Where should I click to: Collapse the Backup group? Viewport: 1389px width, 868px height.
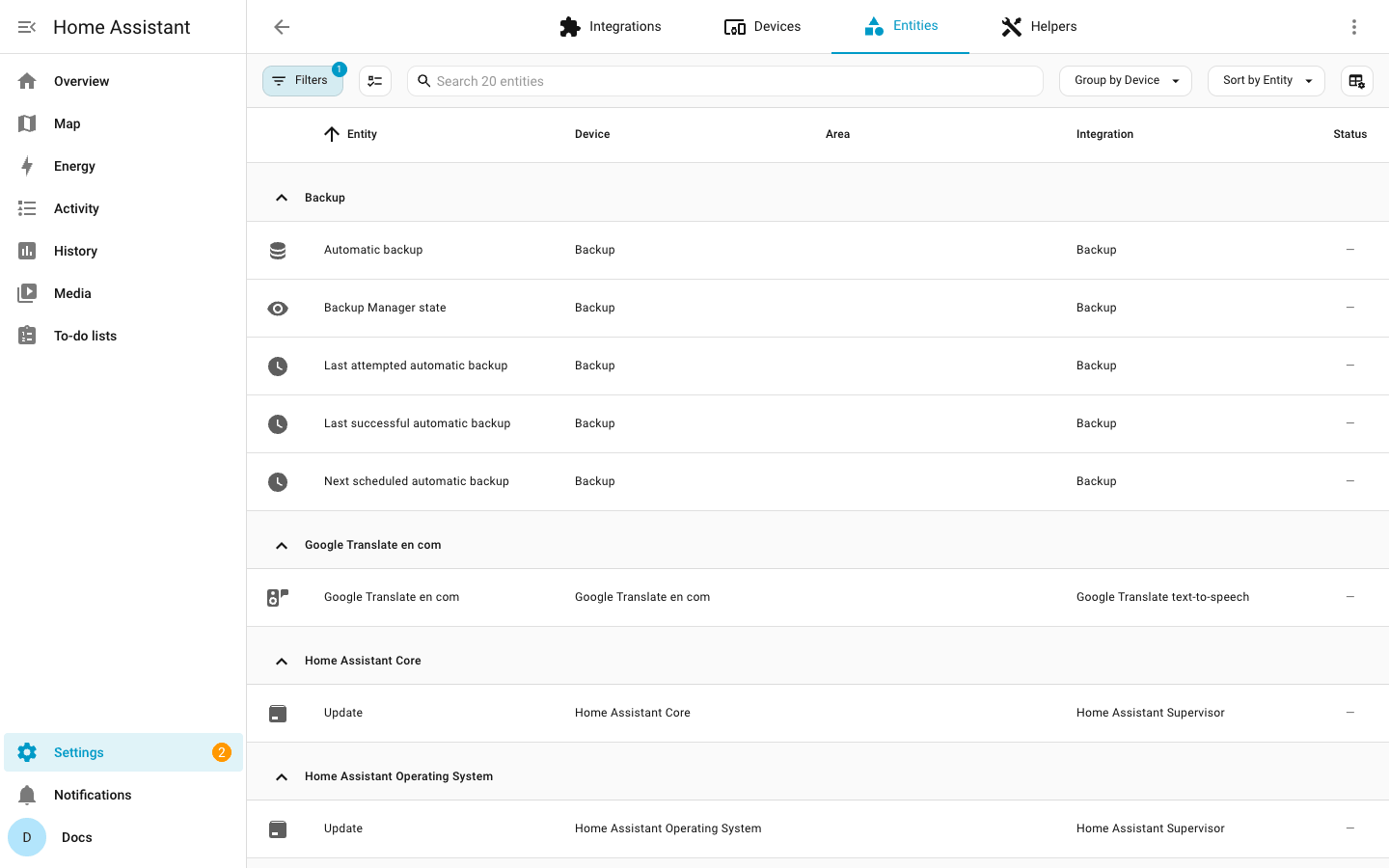click(282, 198)
